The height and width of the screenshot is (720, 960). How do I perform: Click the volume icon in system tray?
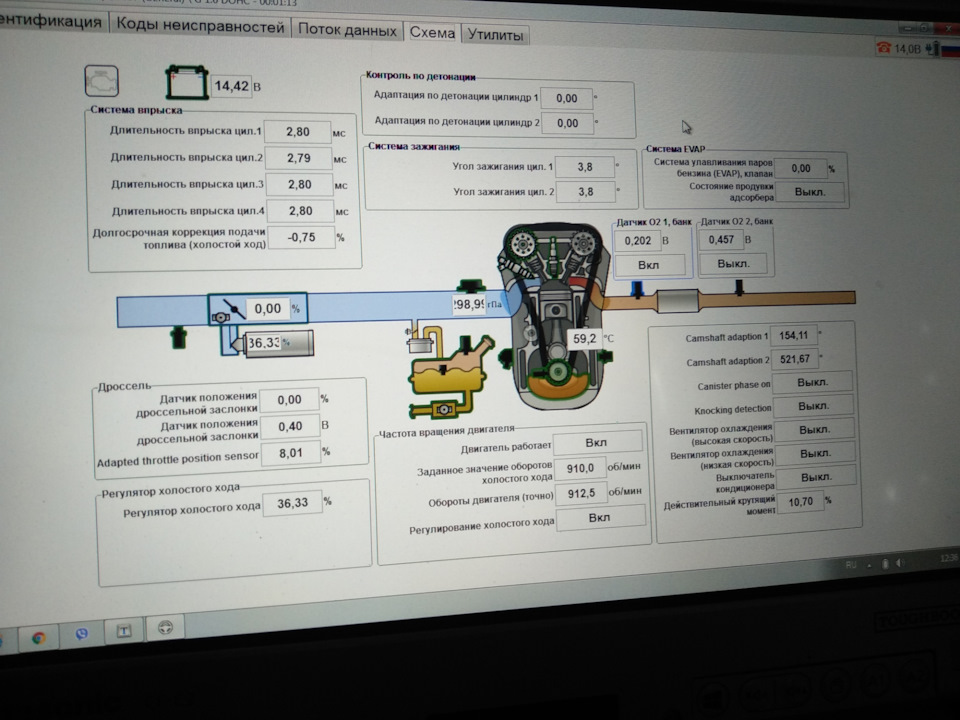901,563
